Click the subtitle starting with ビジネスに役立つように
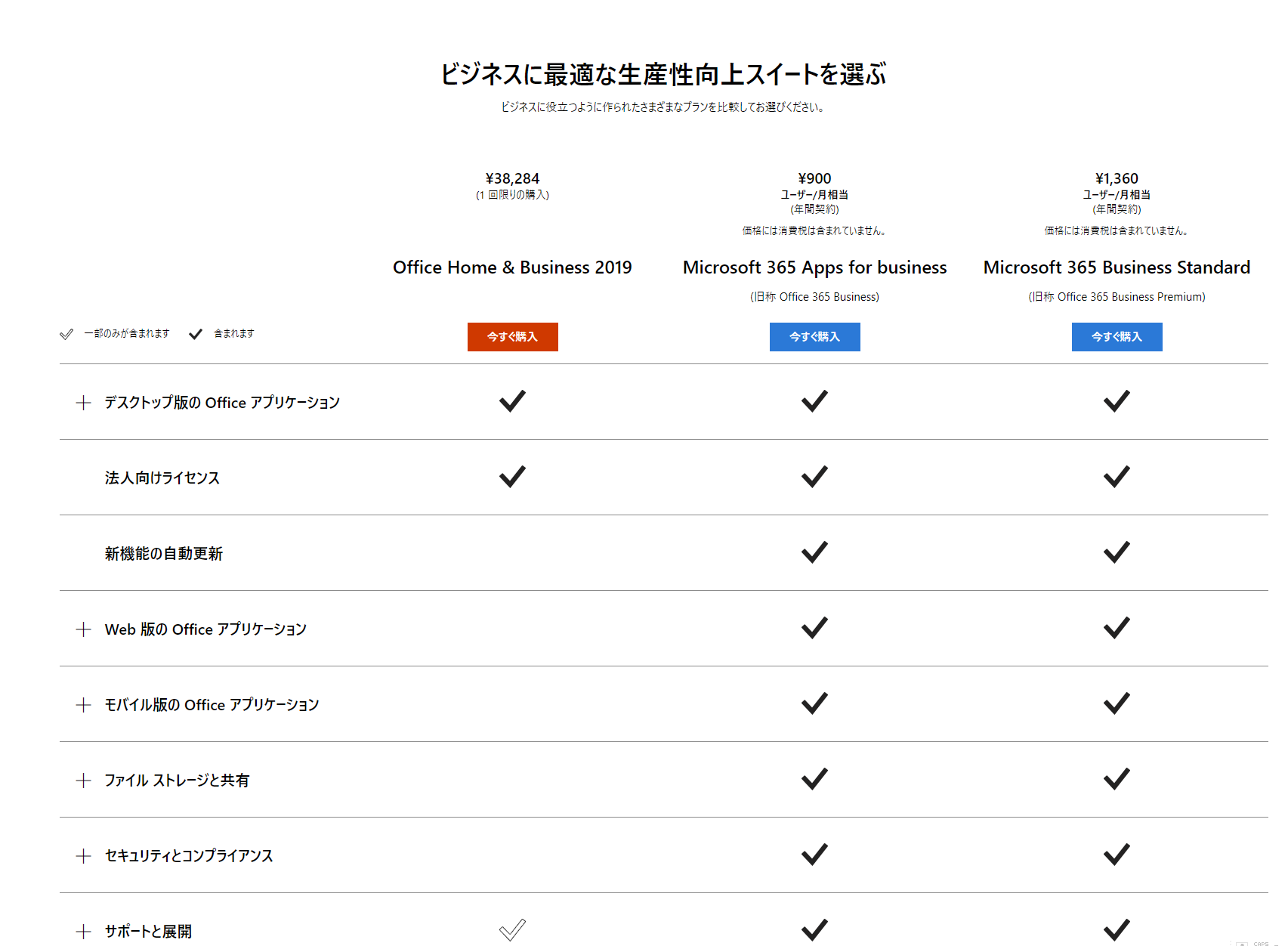This screenshot has width=1288, height=946. [x=663, y=107]
